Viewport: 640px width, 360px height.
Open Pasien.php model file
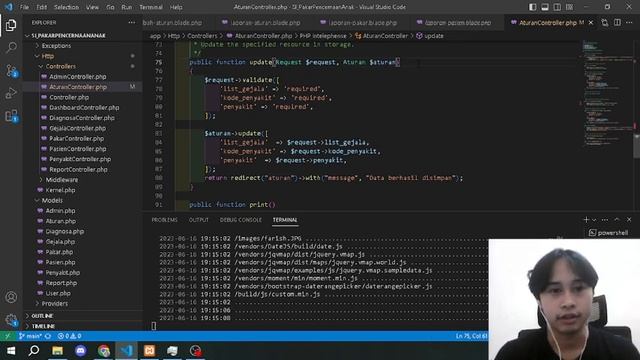(60, 262)
